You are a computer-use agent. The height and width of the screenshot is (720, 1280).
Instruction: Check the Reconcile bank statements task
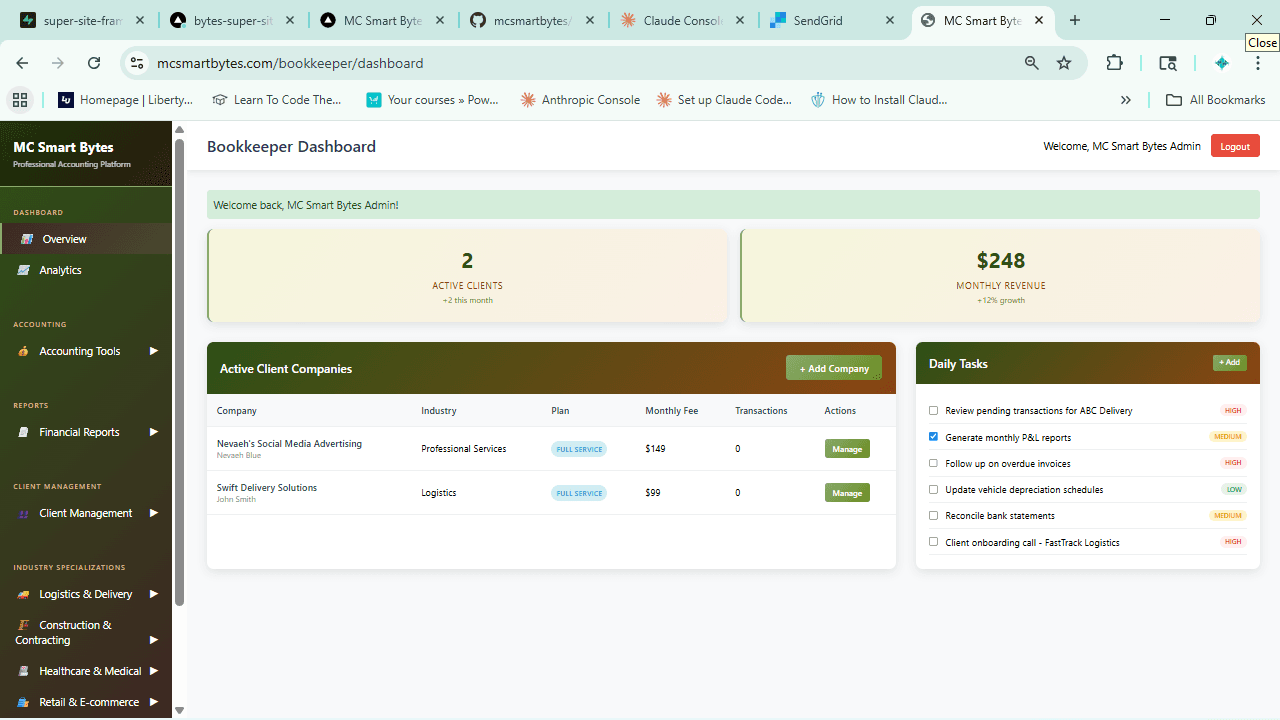933,515
